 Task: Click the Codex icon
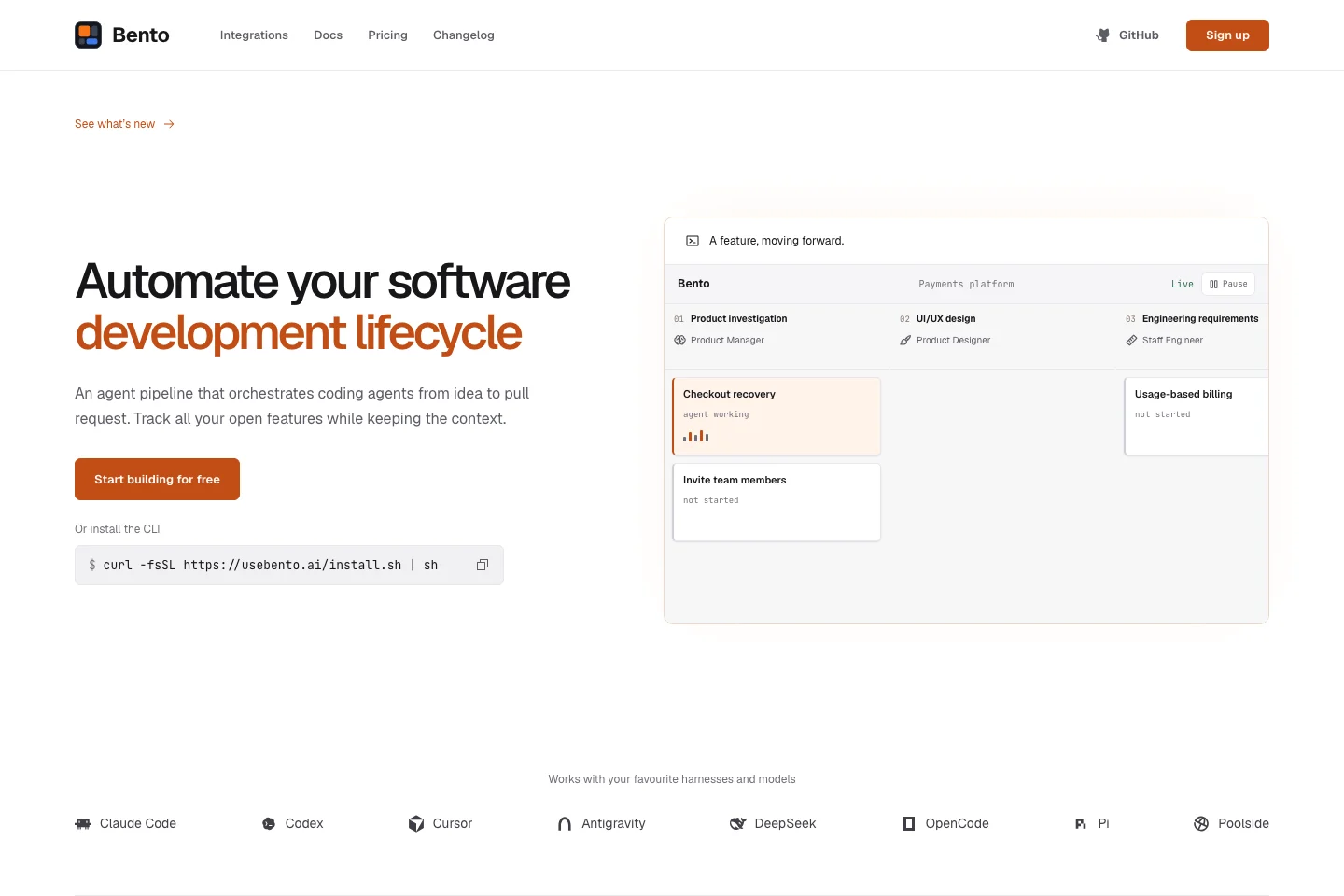[x=269, y=823]
